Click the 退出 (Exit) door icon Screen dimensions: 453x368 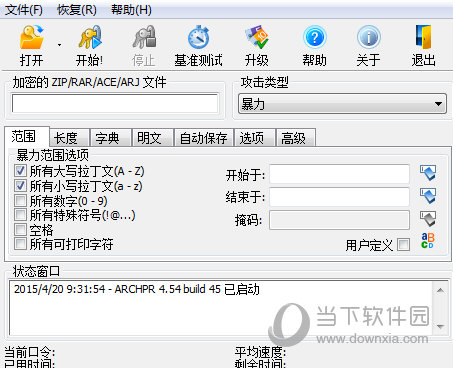pos(423,37)
